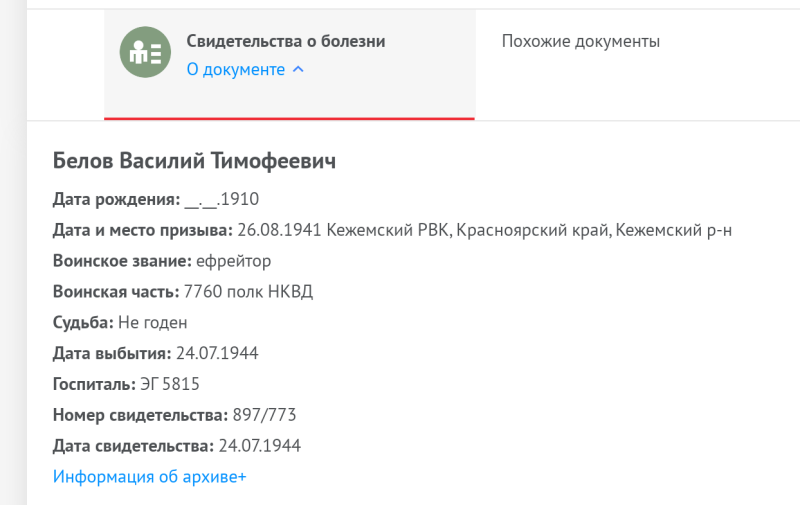Expand Информация об архиве+ link

149,476
